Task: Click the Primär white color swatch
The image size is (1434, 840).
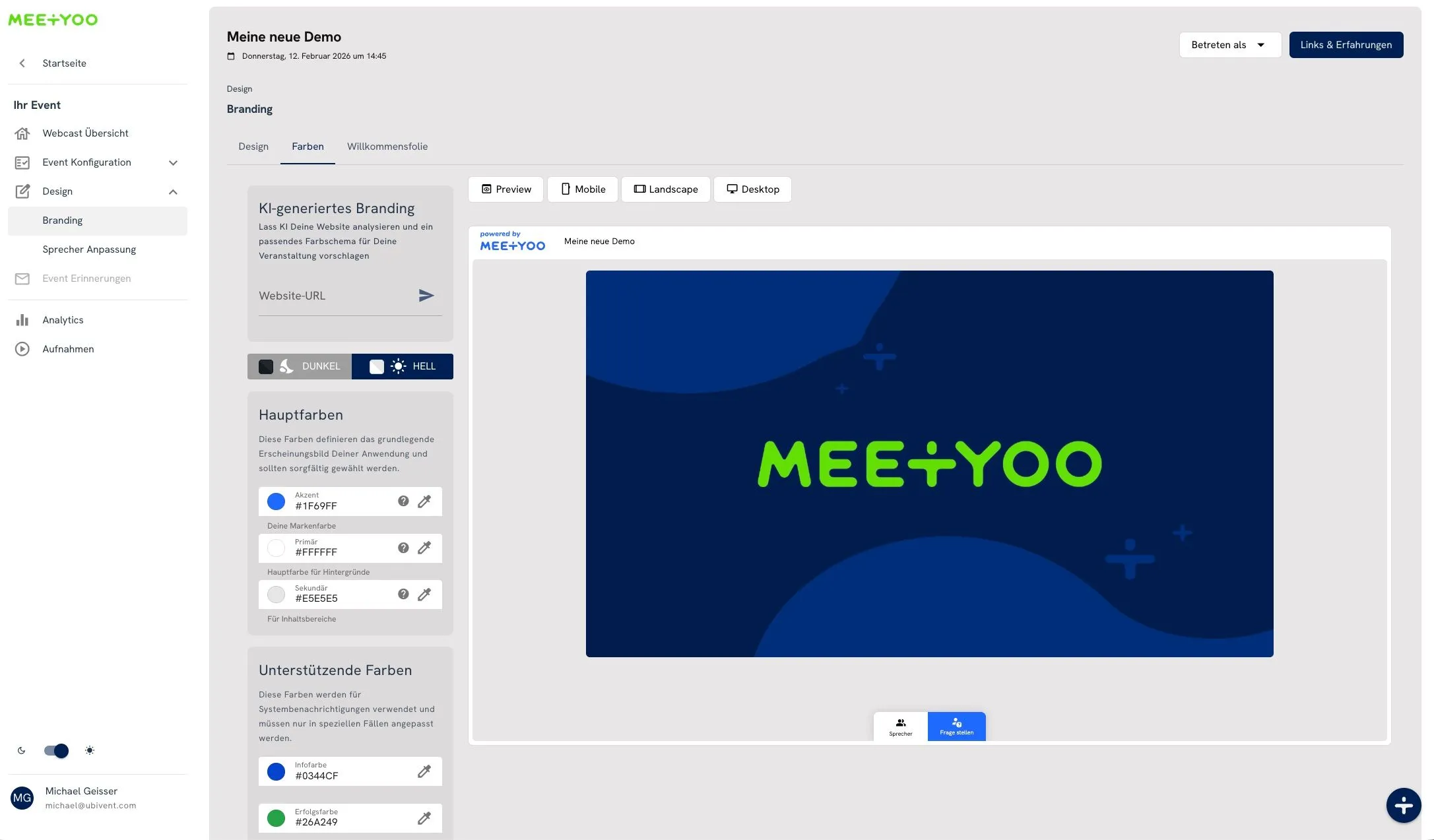Action: click(276, 548)
